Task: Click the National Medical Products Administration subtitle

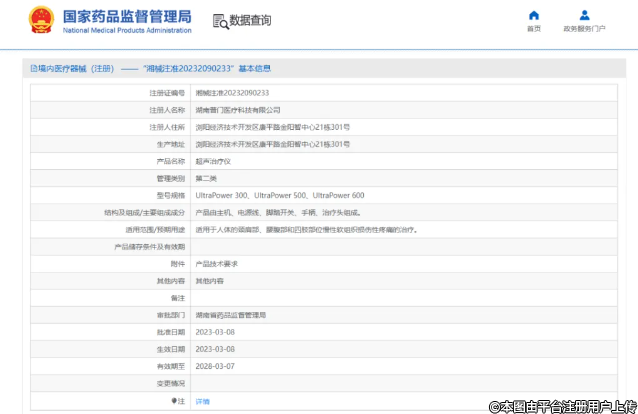Action: [x=126, y=31]
